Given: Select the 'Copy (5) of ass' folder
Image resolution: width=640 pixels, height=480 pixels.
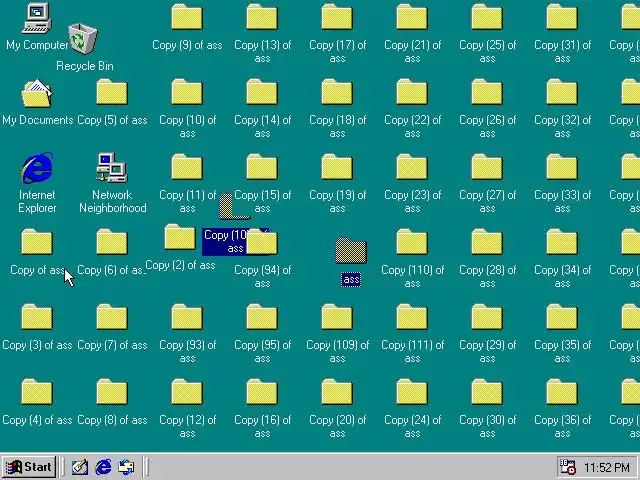Looking at the screenshot, I should click(x=112, y=92).
